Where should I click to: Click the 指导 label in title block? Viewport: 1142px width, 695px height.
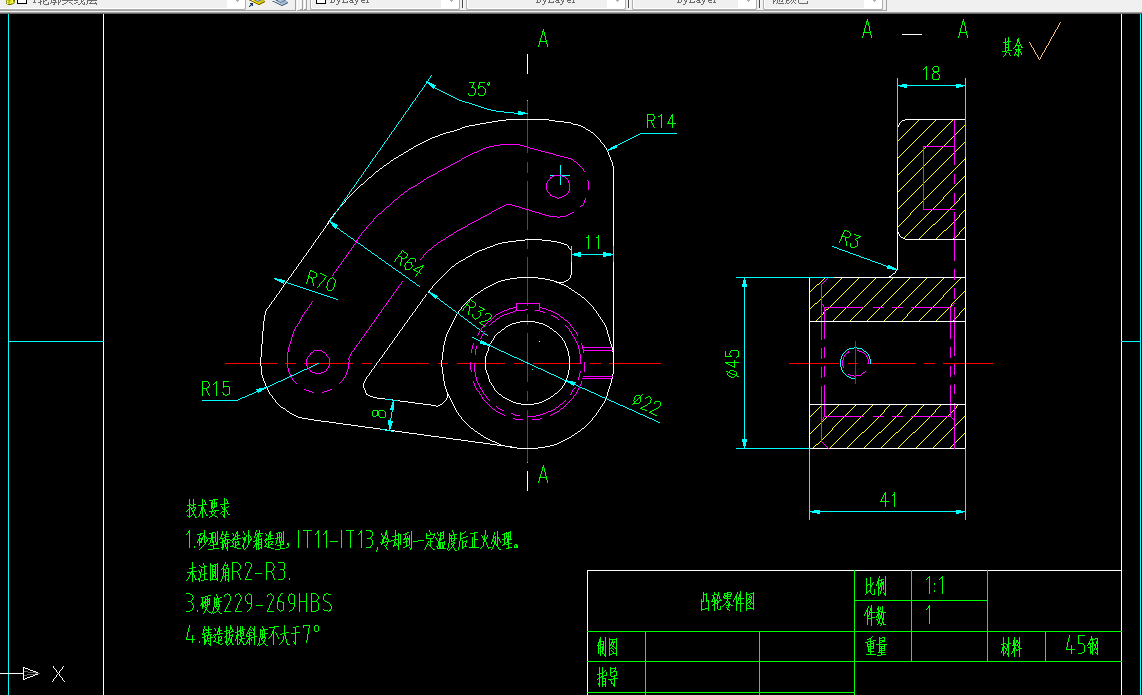607,678
